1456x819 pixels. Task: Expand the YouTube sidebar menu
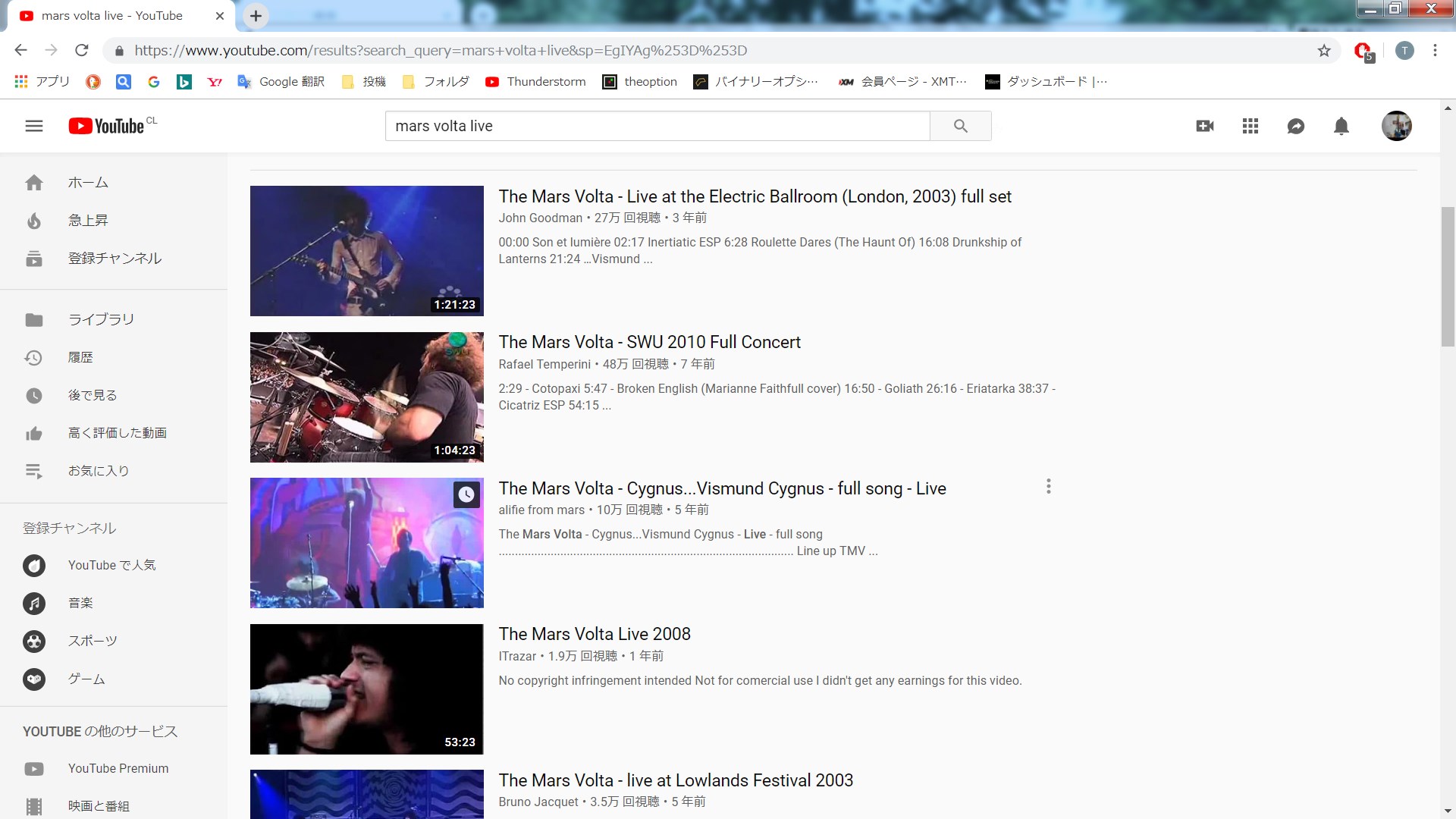point(33,125)
